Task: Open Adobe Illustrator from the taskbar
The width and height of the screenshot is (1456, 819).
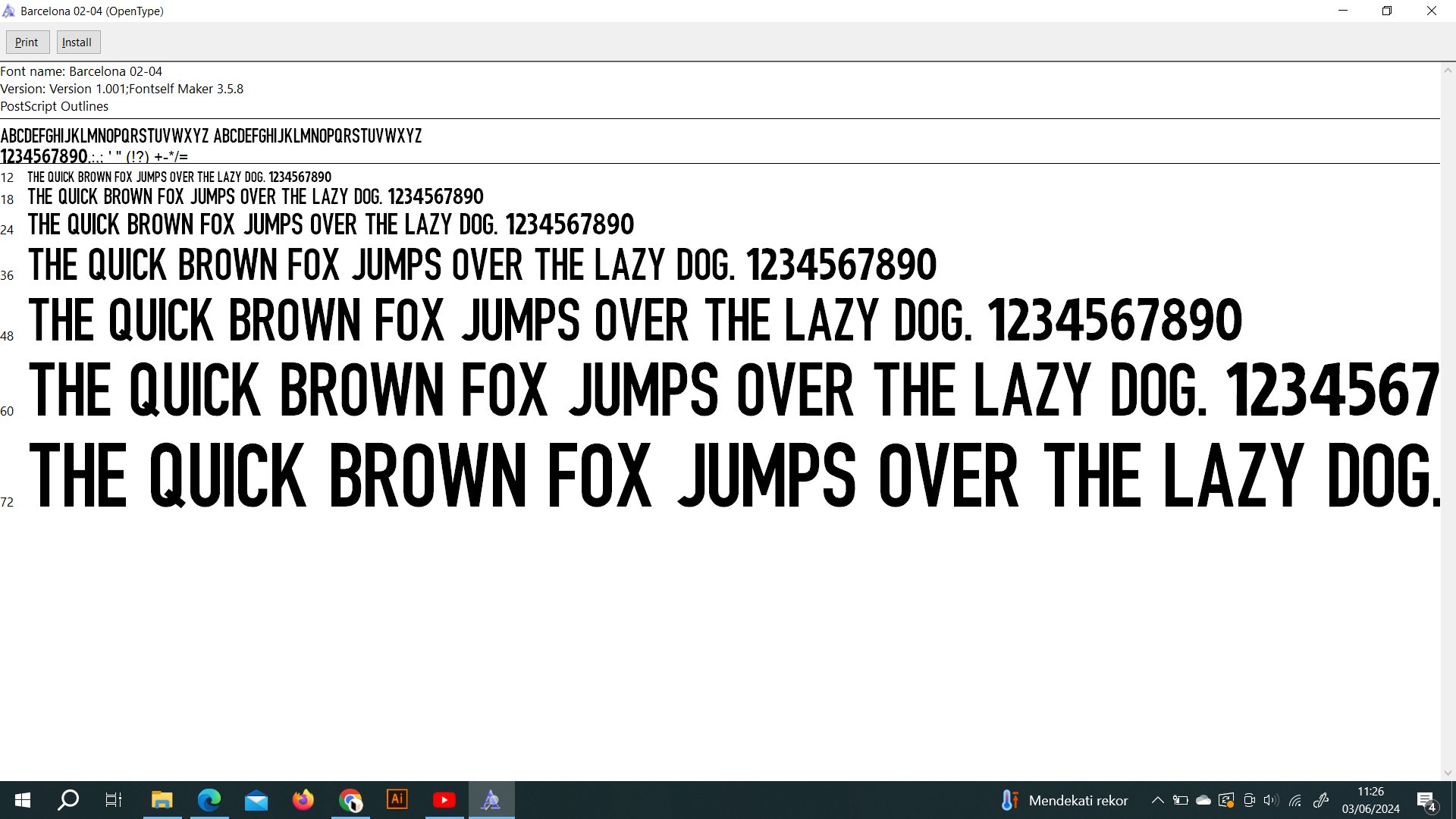Action: coord(397,799)
